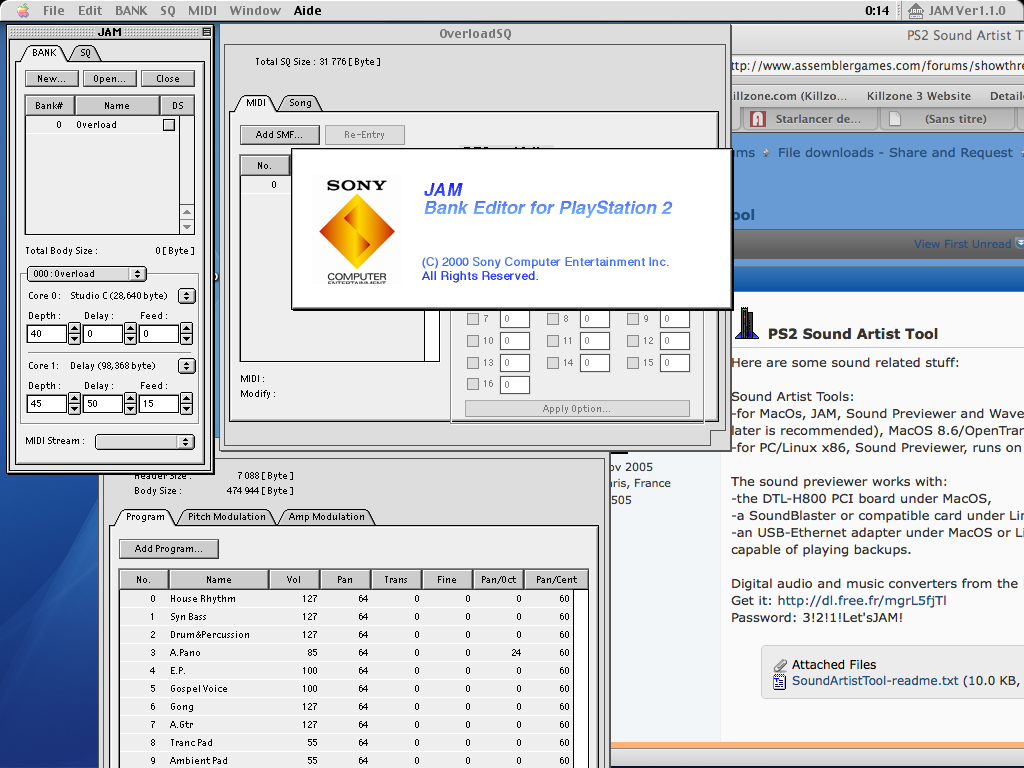Enable channel 9 checkbox in OverloadSQ
Screen dimensions: 1024x768
[x=633, y=319]
